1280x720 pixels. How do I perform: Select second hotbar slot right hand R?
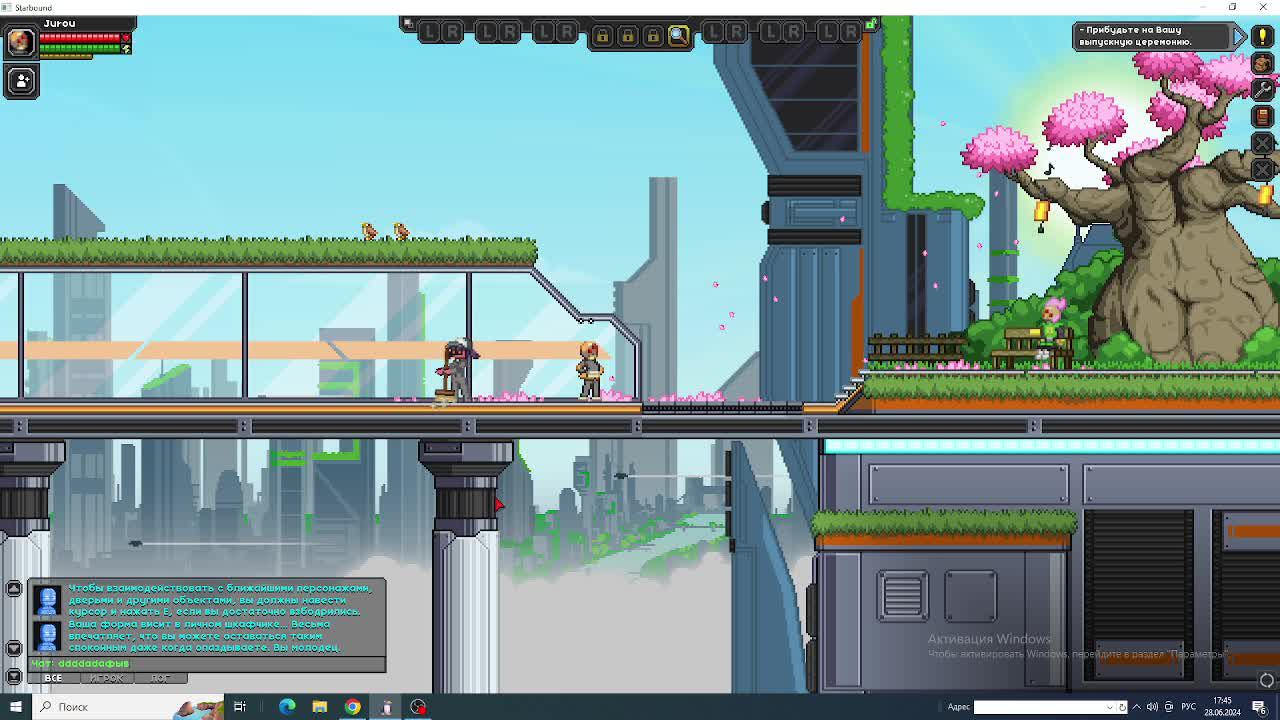click(x=509, y=32)
